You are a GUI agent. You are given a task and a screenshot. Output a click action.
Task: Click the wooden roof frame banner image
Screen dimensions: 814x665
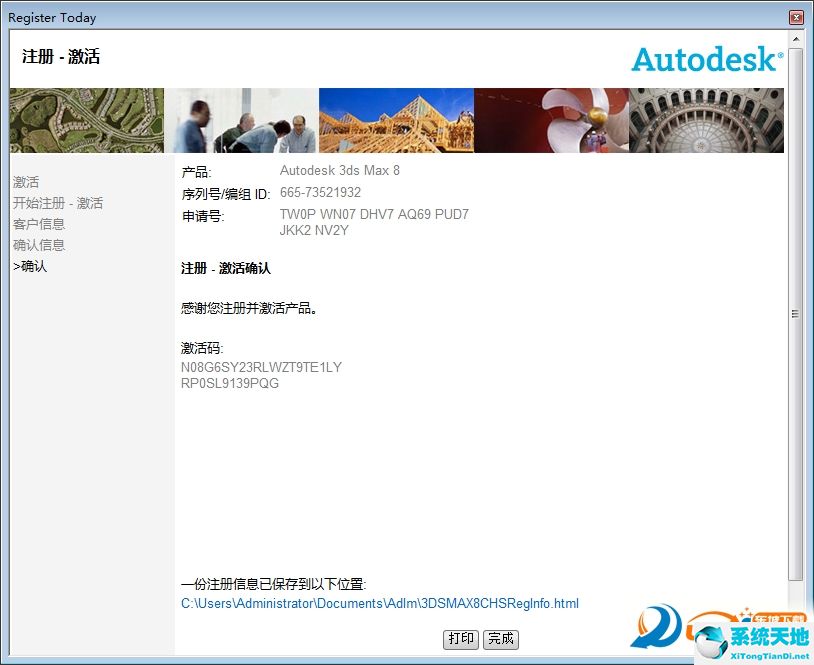(x=396, y=120)
